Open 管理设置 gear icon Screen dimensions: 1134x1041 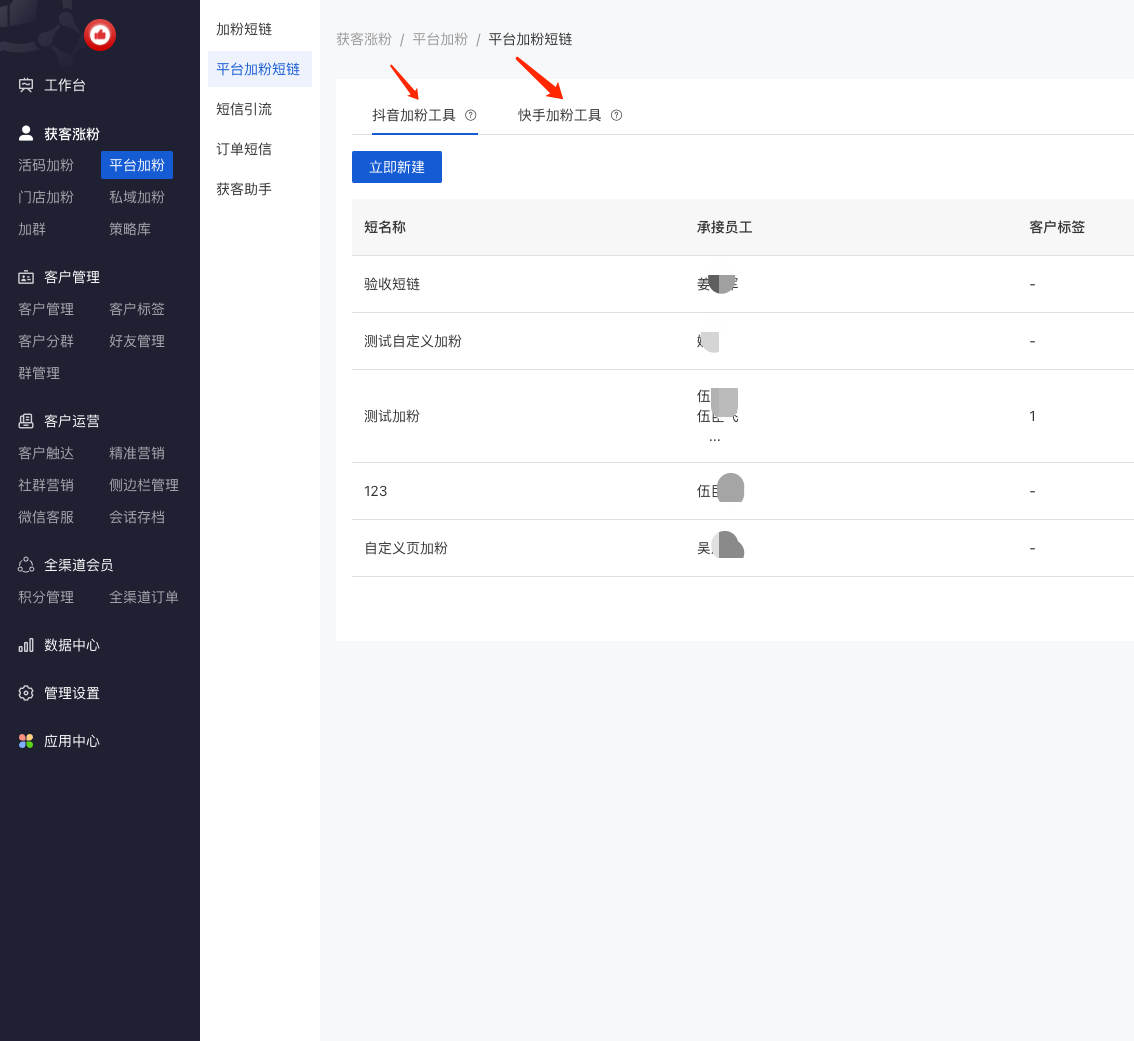click(26, 693)
